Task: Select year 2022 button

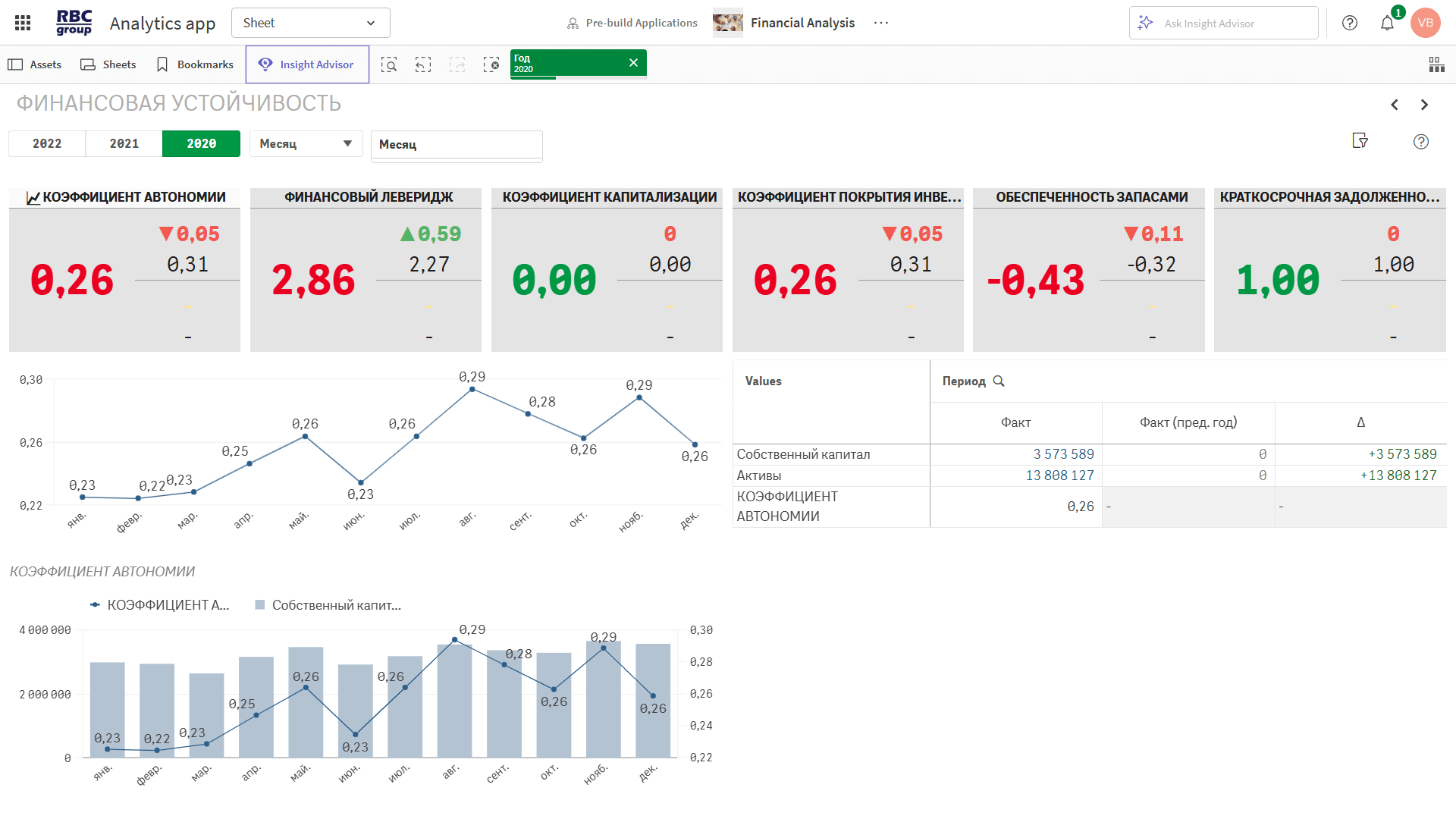Action: coord(47,143)
